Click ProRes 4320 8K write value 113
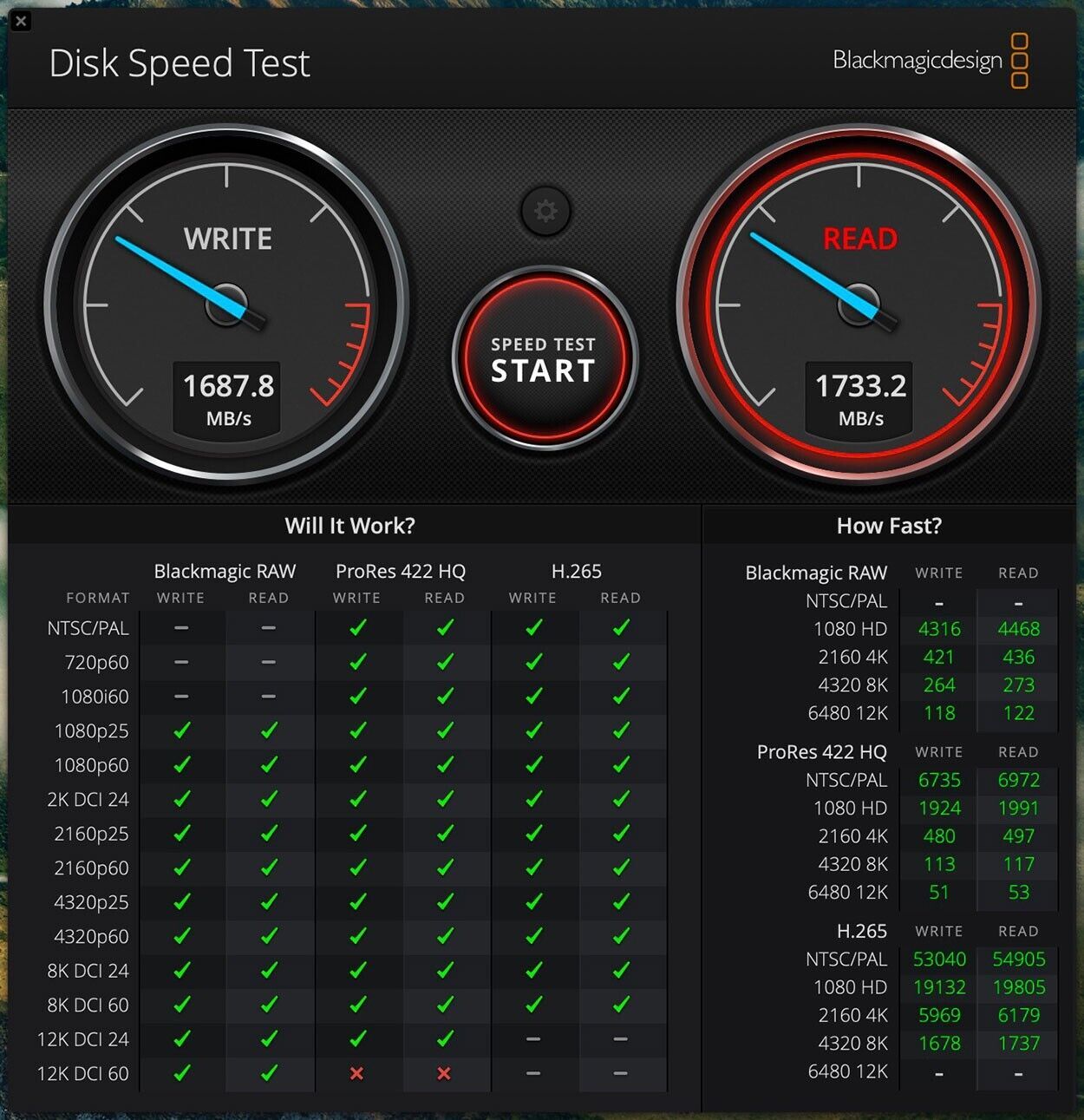Image resolution: width=1084 pixels, height=1120 pixels. point(939,864)
